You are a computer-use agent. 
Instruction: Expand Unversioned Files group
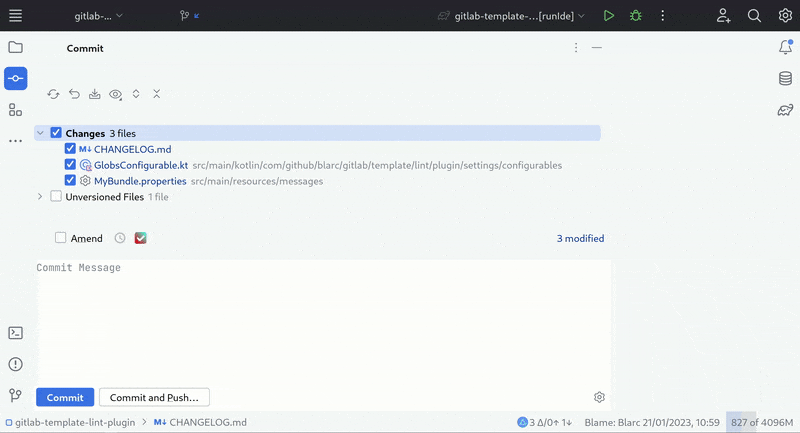pyautogui.click(x=40, y=196)
